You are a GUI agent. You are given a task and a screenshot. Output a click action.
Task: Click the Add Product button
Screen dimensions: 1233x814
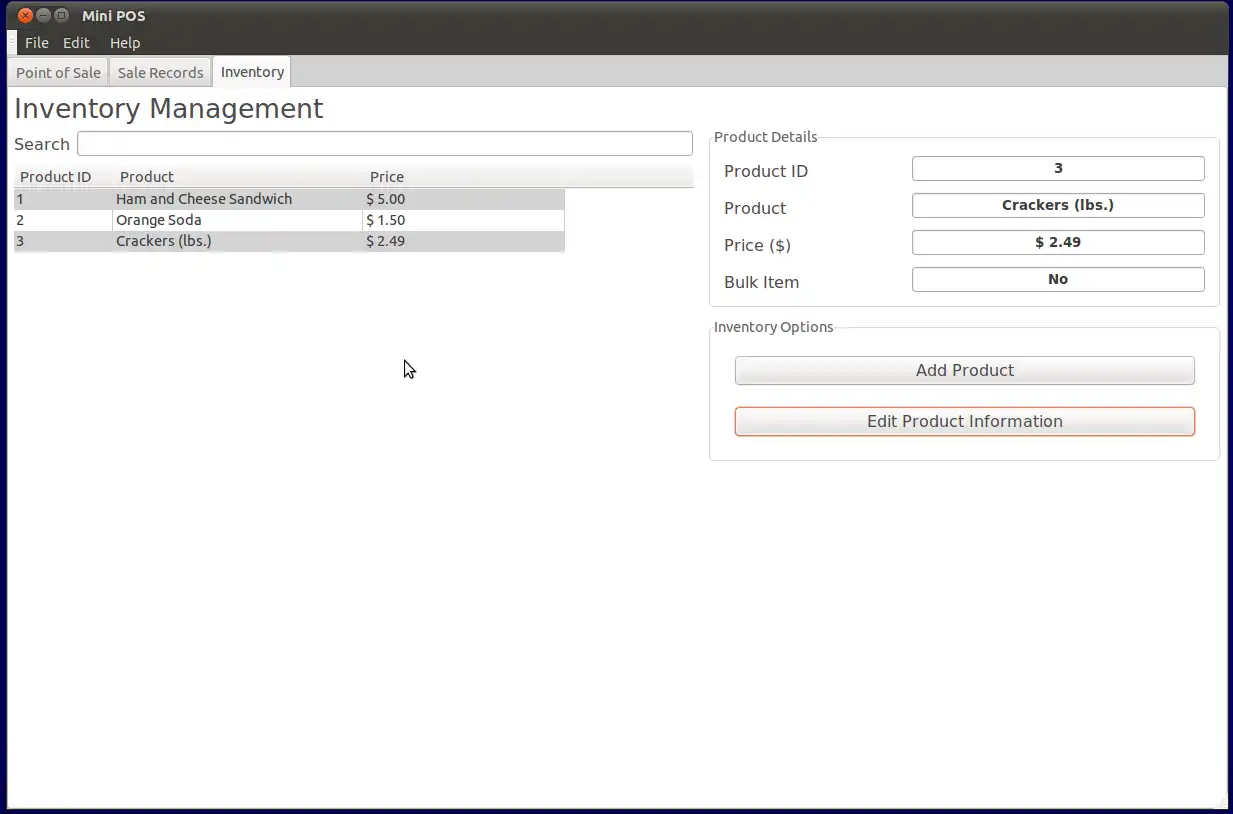(x=964, y=370)
